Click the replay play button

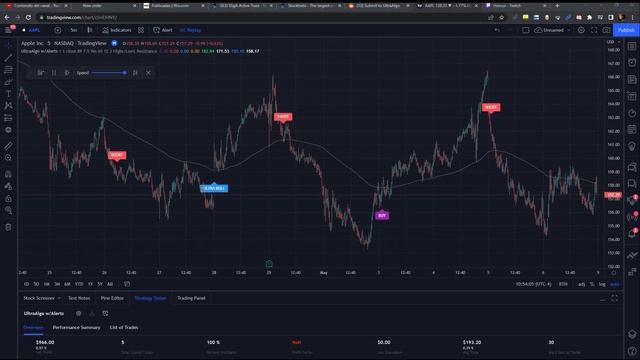point(67,73)
